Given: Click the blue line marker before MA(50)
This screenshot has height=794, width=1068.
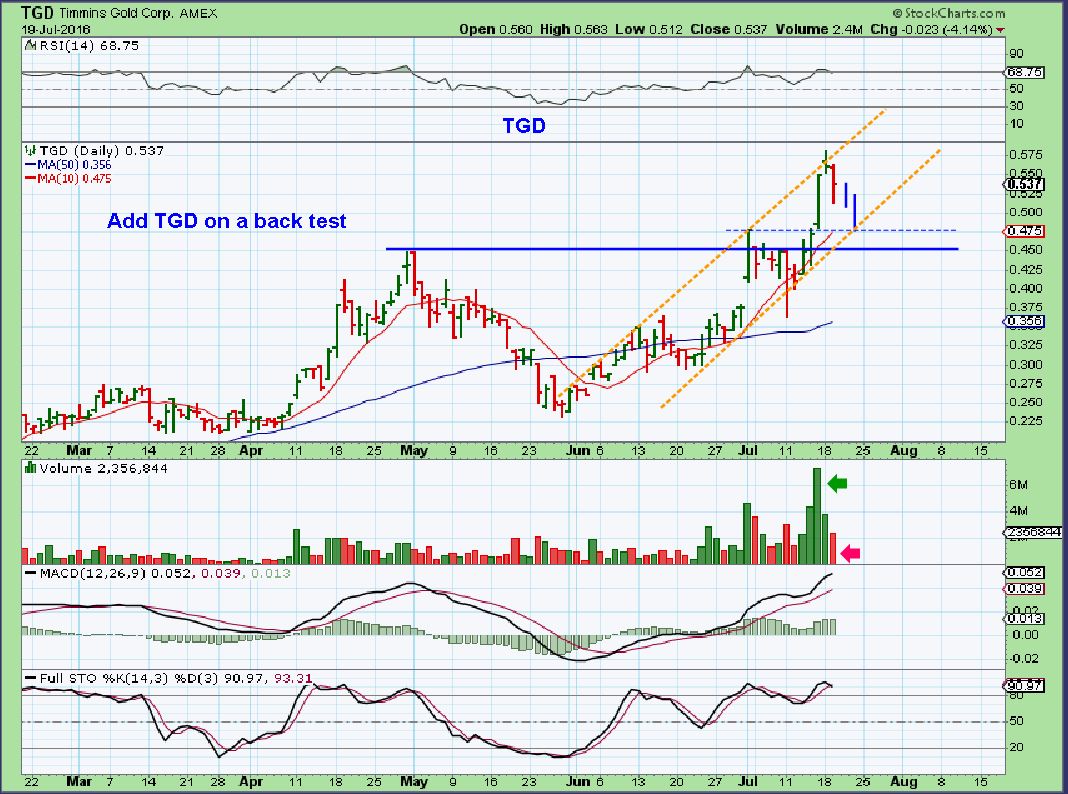Looking at the screenshot, I should point(31,165).
